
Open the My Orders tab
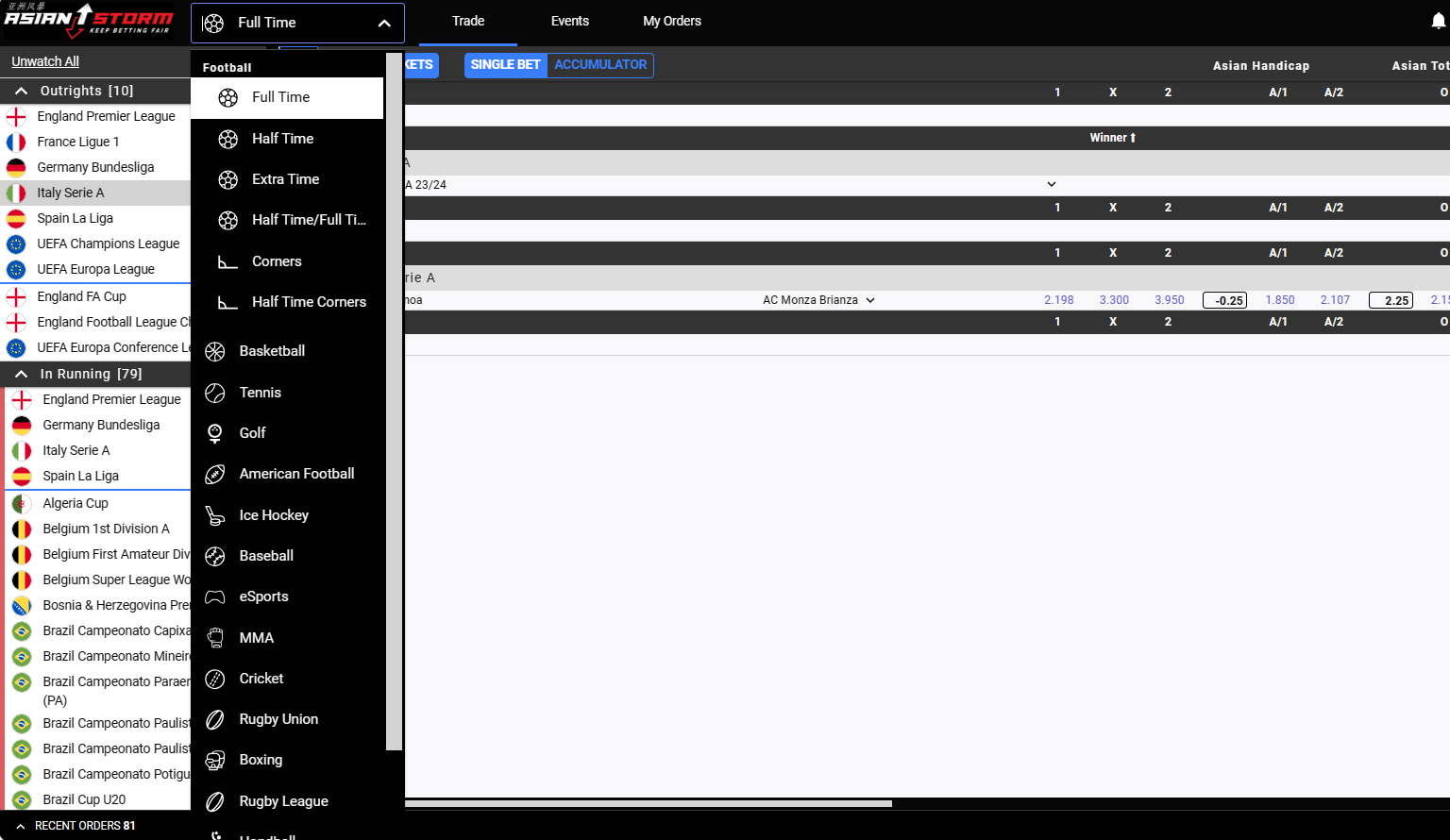click(x=671, y=21)
